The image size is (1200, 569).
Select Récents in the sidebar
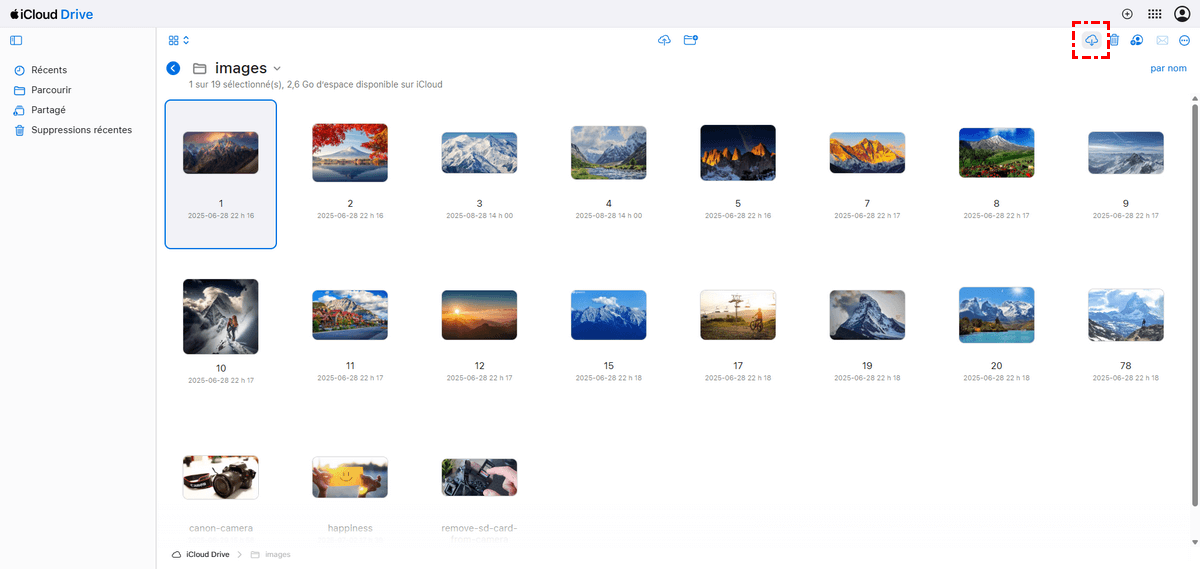coord(49,70)
